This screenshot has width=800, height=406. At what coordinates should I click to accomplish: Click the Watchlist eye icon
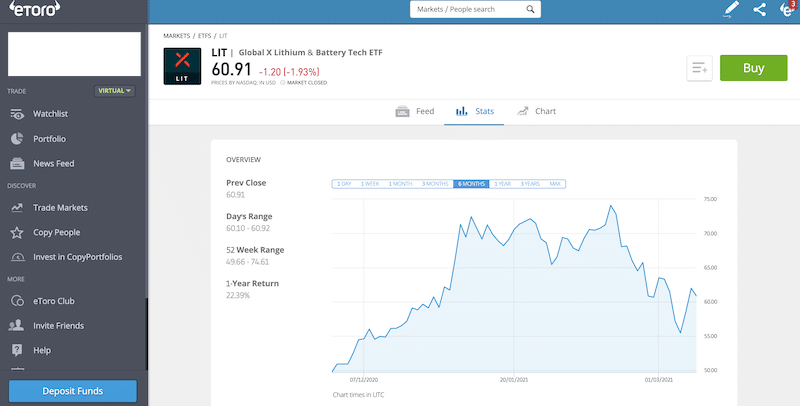pyautogui.click(x=17, y=114)
